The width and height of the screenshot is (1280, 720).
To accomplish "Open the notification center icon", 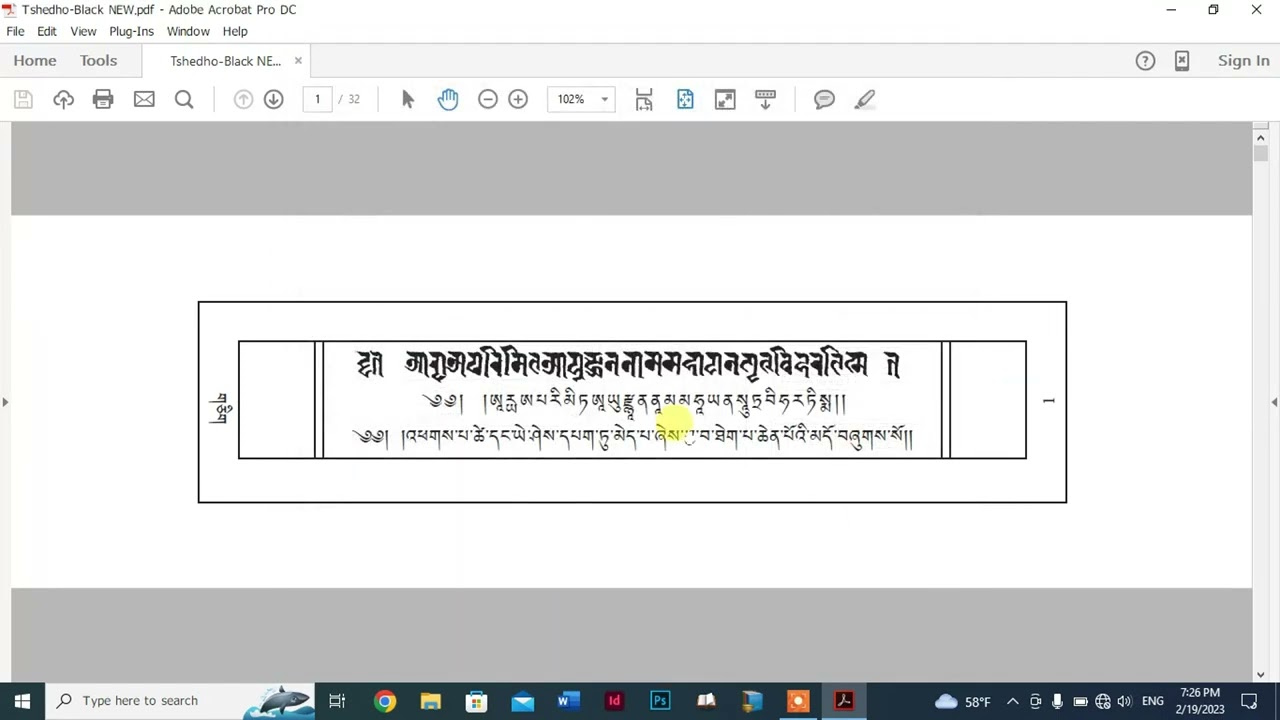I will 1249,701.
